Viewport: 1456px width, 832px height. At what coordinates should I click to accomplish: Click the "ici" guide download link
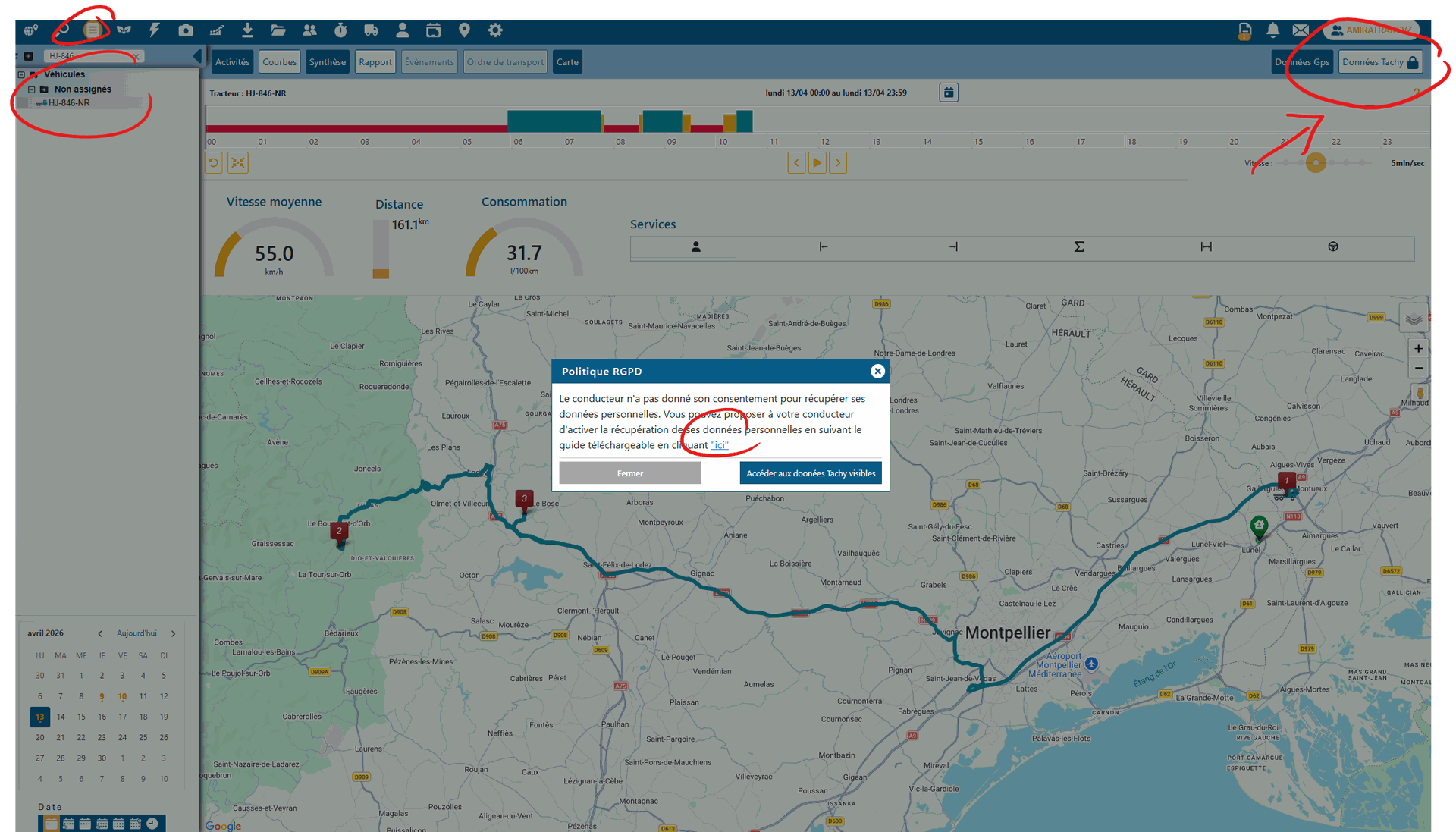719,445
